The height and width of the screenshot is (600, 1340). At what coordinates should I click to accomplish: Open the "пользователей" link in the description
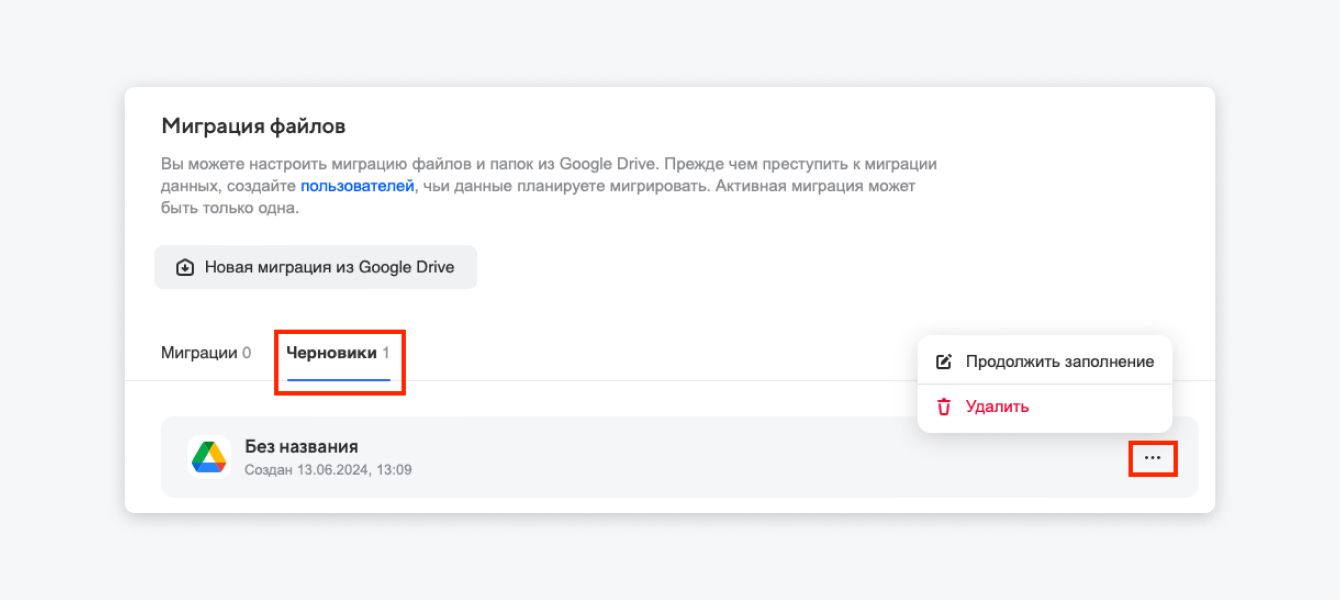[358, 185]
